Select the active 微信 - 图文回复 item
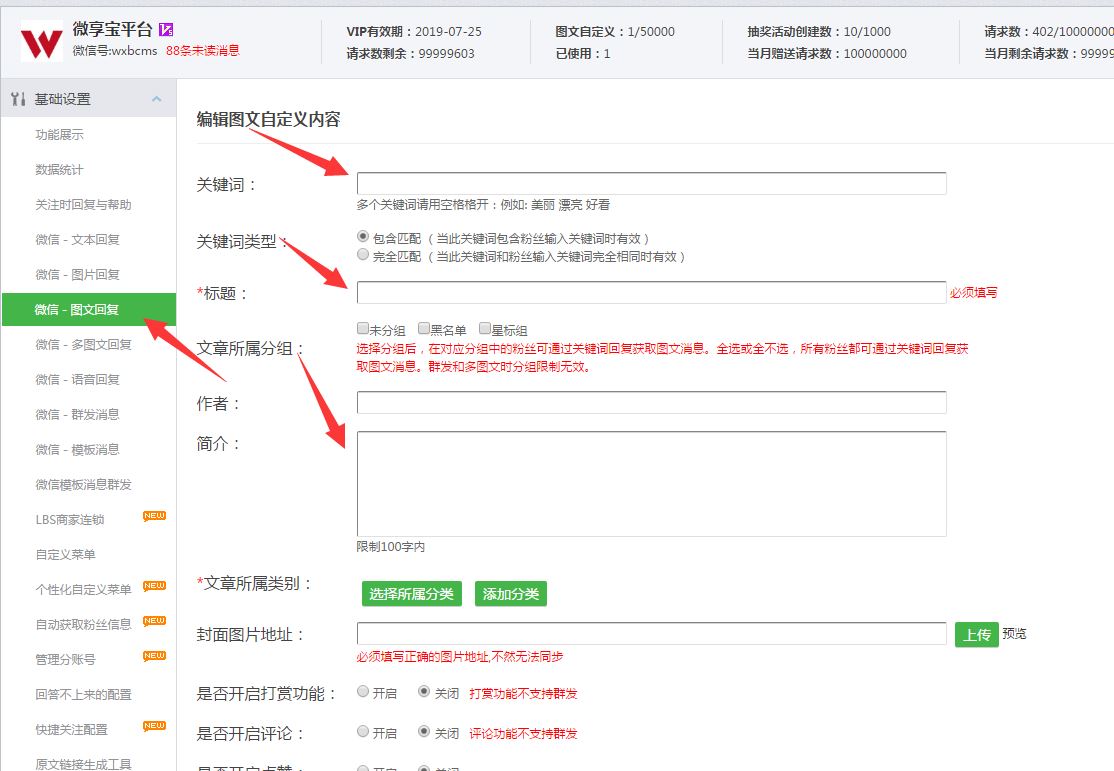1114x771 pixels. 89,309
